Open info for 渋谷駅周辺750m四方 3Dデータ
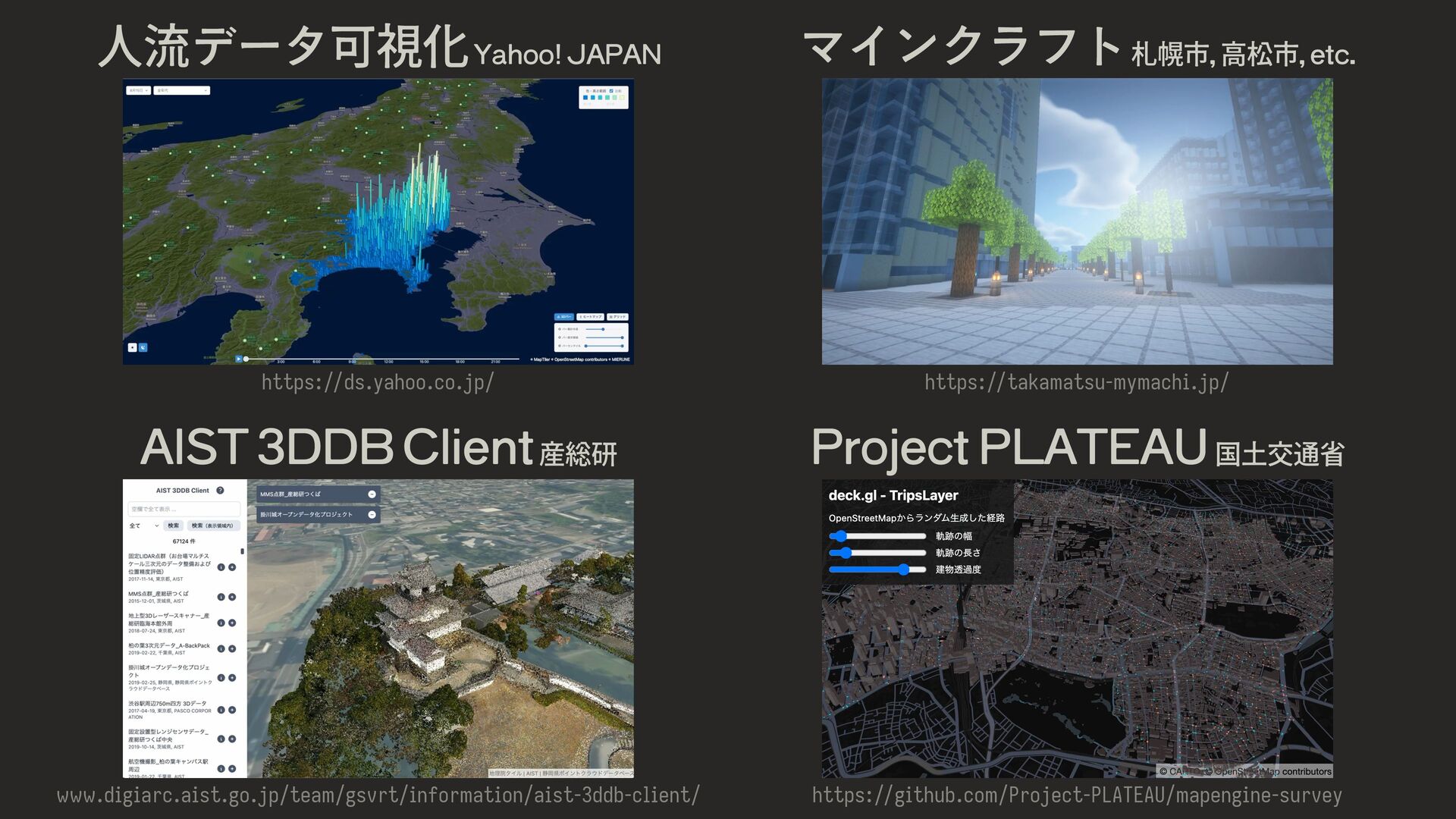Viewport: 1456px width, 819px height. point(221,711)
